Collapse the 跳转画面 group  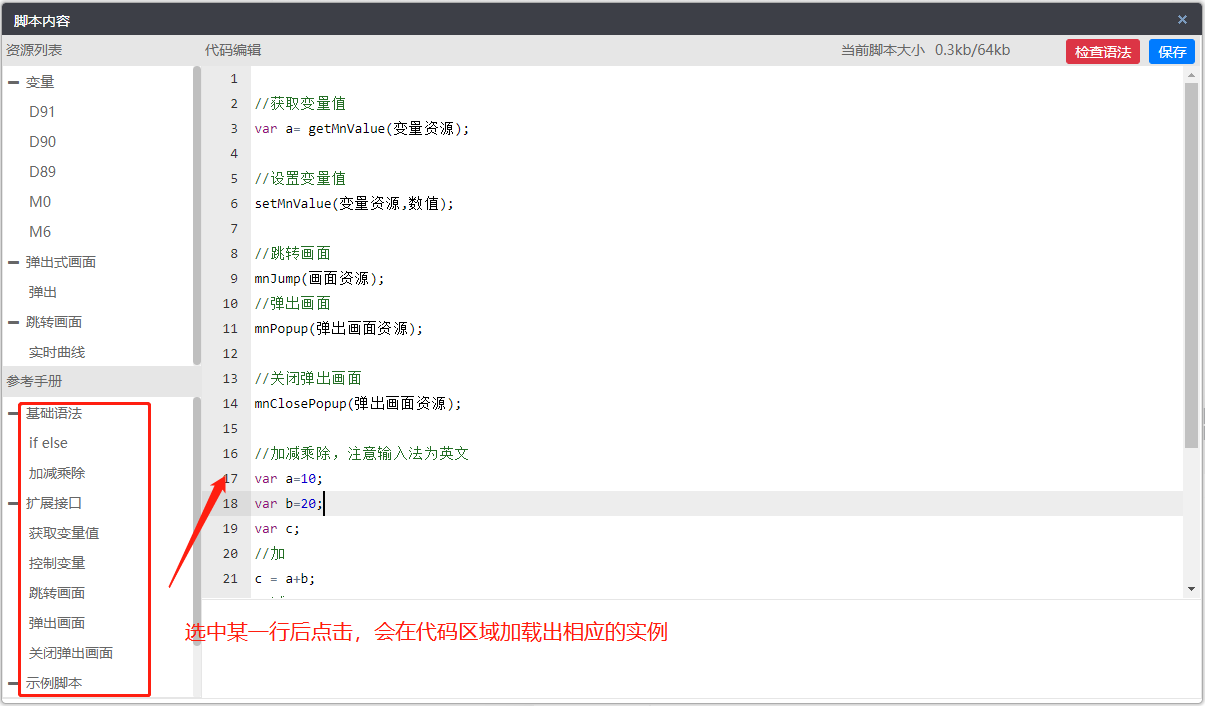14,322
